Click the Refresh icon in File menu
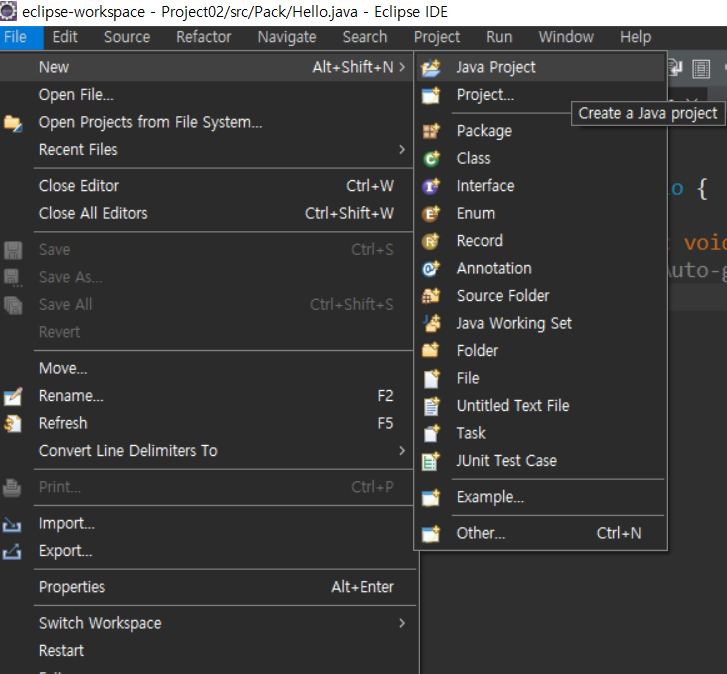The image size is (727, 674). pos(13,424)
